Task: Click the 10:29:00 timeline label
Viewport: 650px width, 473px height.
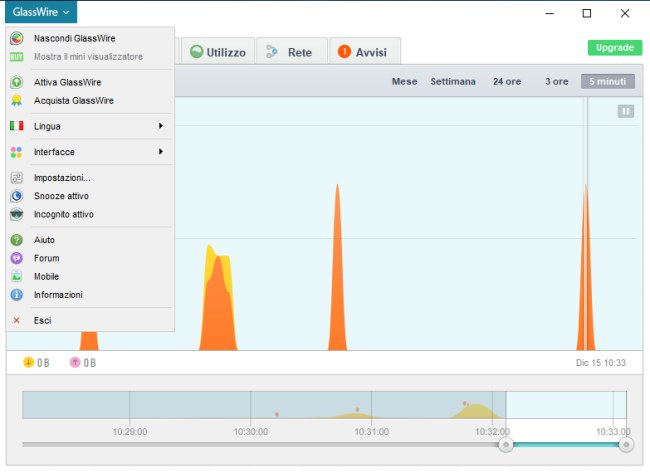Action: pos(130,432)
